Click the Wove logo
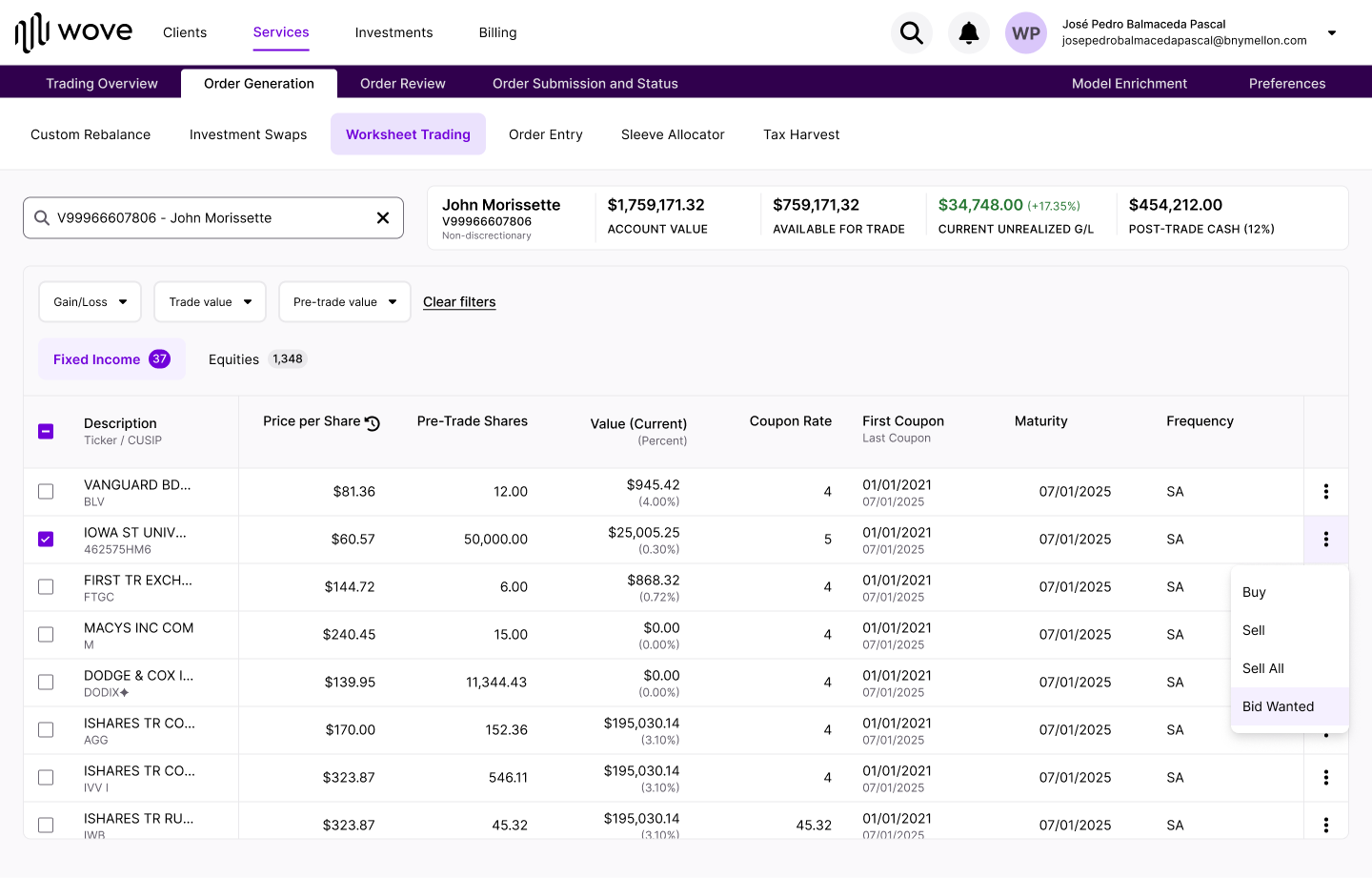The height and width of the screenshot is (878, 1372). pyautogui.click(x=74, y=32)
